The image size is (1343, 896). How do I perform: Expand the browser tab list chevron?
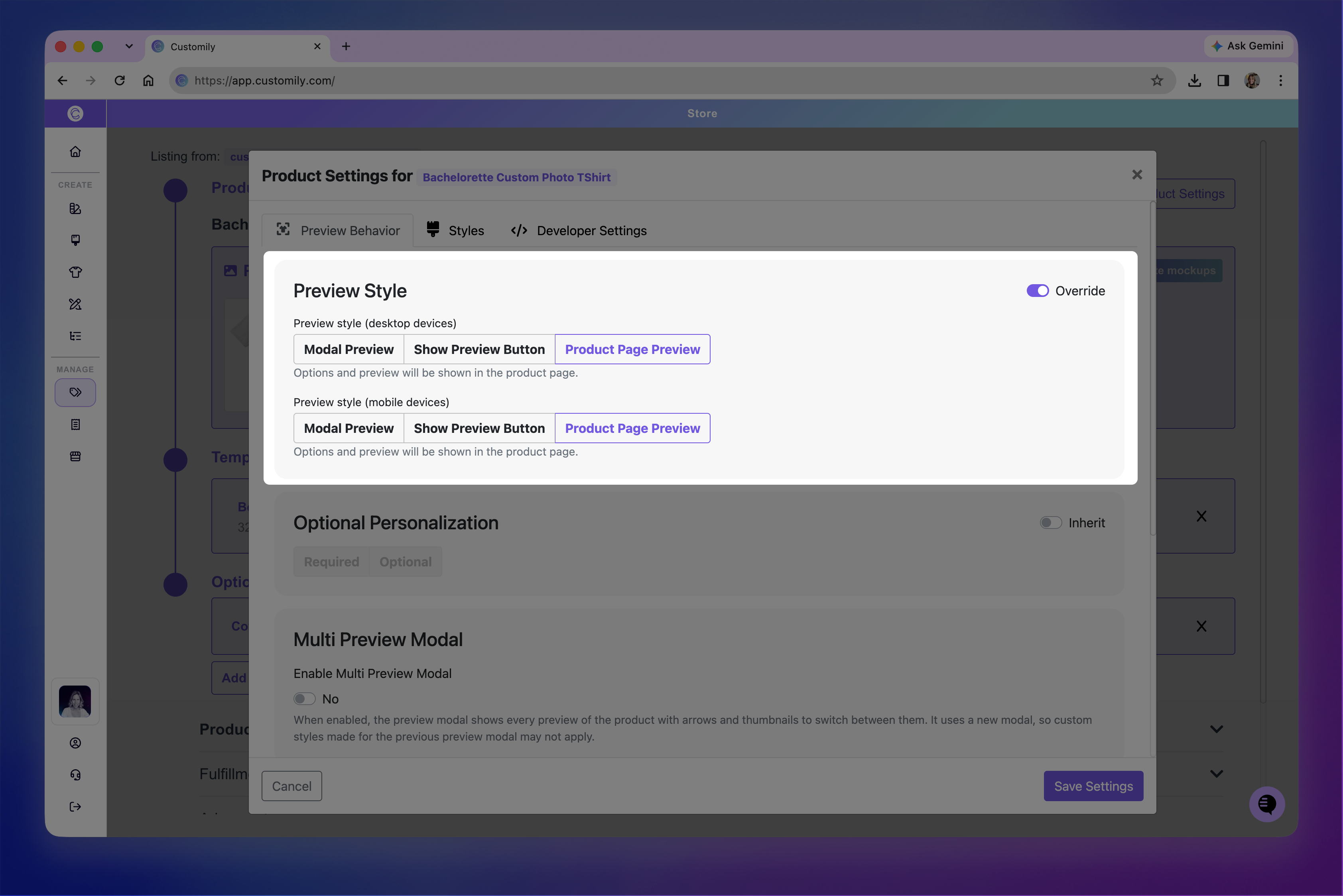coord(129,46)
